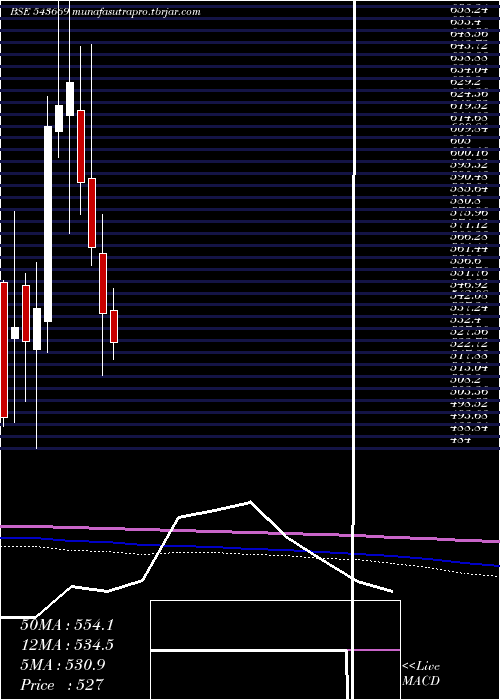Click the "Price : 527" readout

pos(62,685)
